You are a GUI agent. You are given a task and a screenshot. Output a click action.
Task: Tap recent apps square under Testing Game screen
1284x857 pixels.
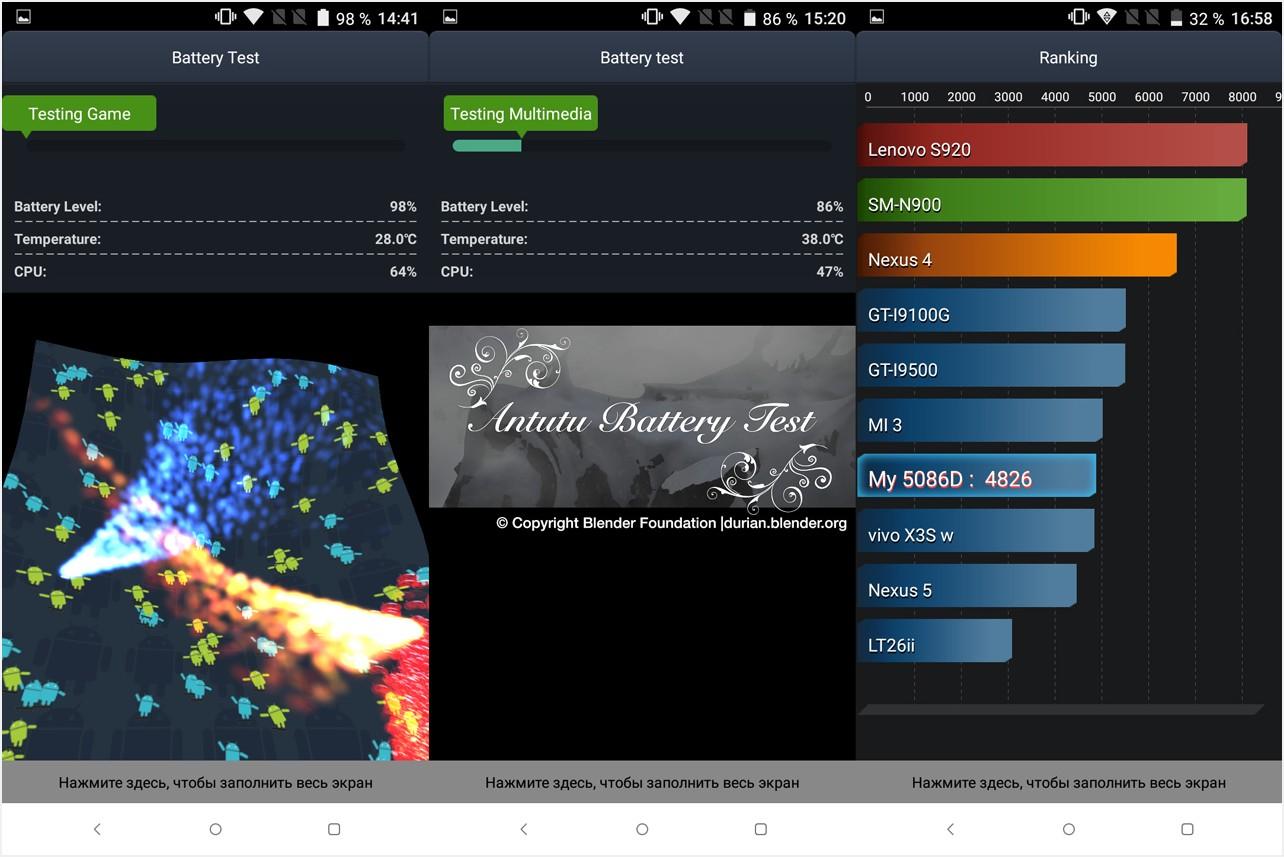coord(334,829)
